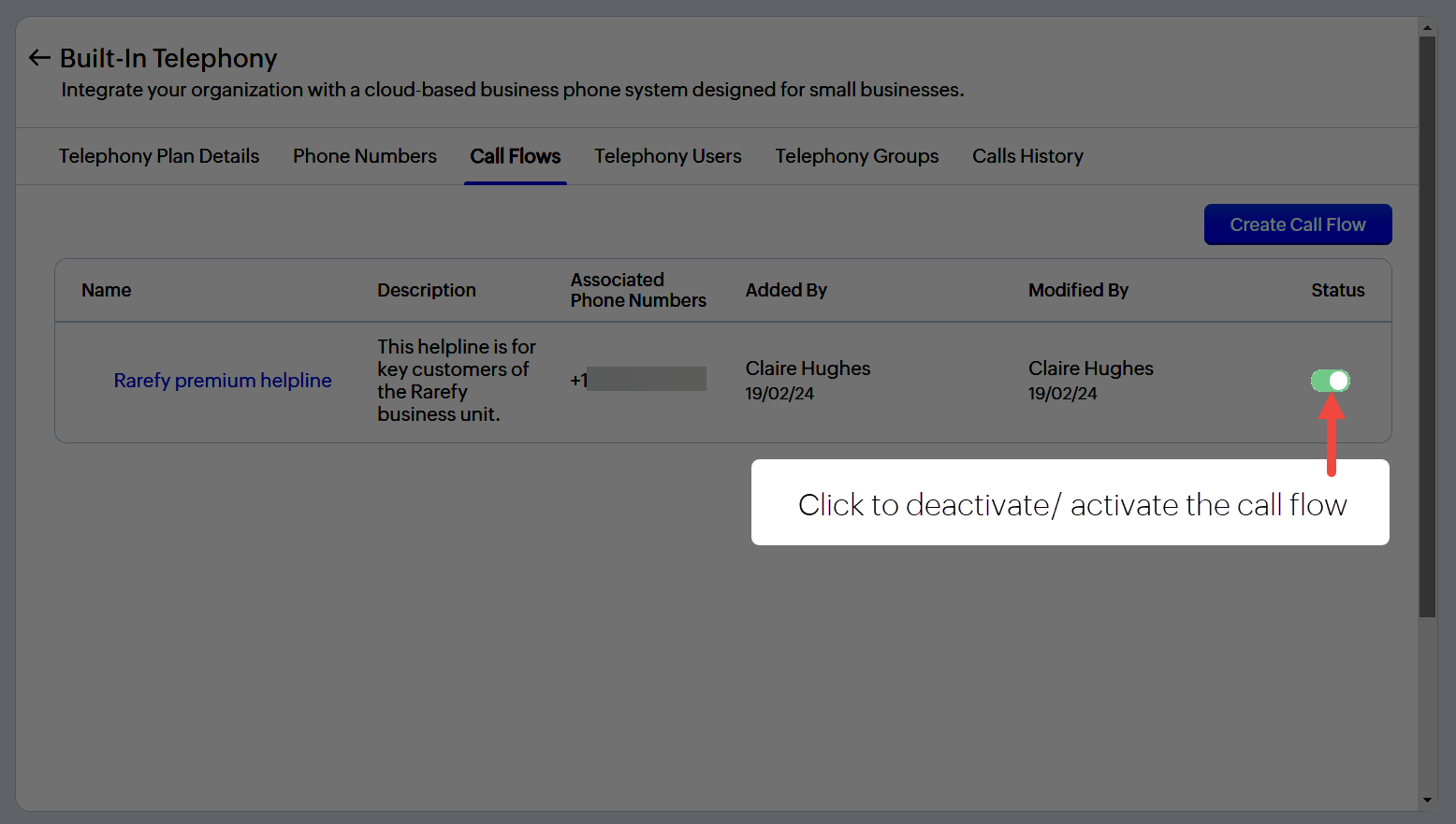This screenshot has height=824, width=1456.
Task: Open the Telephony Plan Details tab
Action: pyautogui.click(x=159, y=156)
